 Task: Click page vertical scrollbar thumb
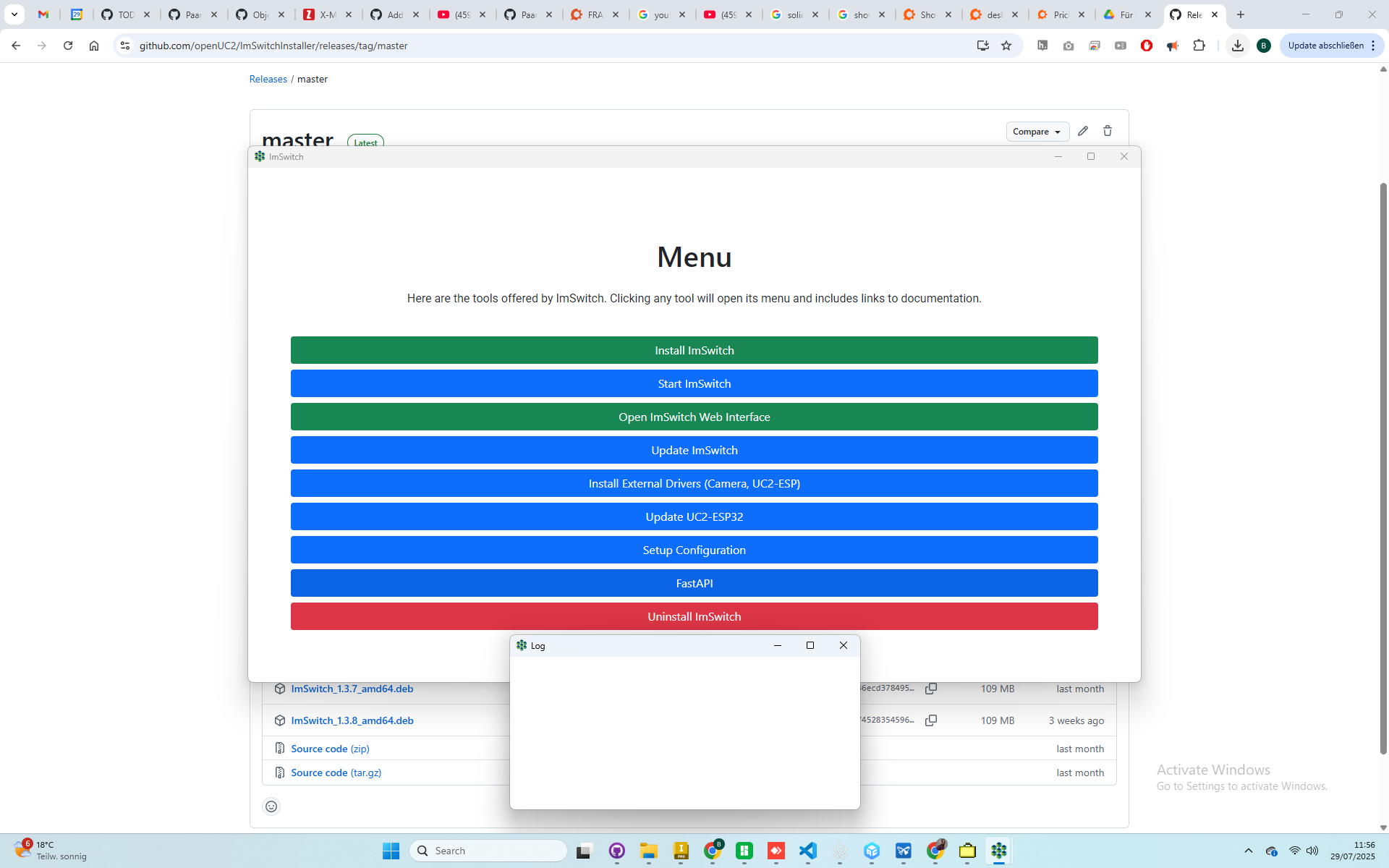(1383, 468)
